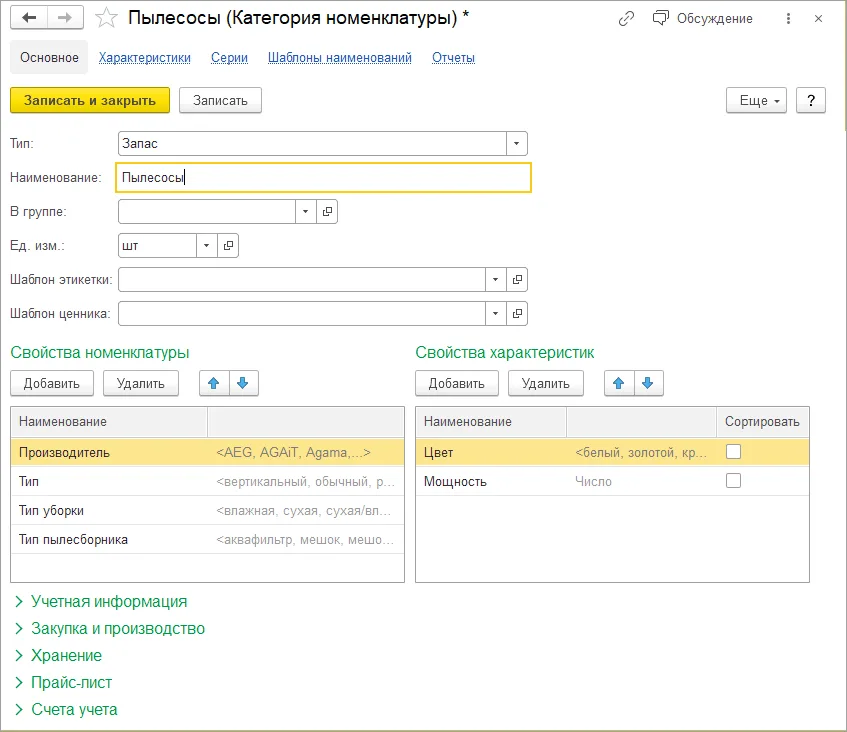
Task: Open the В группе selection form icon
Action: pyautogui.click(x=327, y=212)
